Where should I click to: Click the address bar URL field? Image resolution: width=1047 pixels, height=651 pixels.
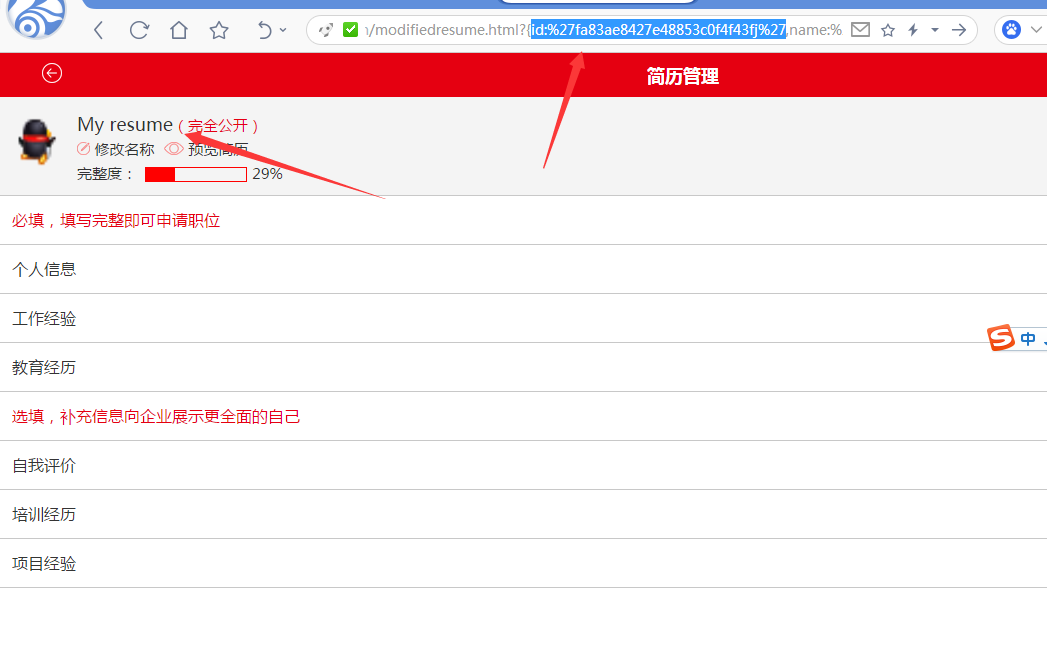[603, 30]
